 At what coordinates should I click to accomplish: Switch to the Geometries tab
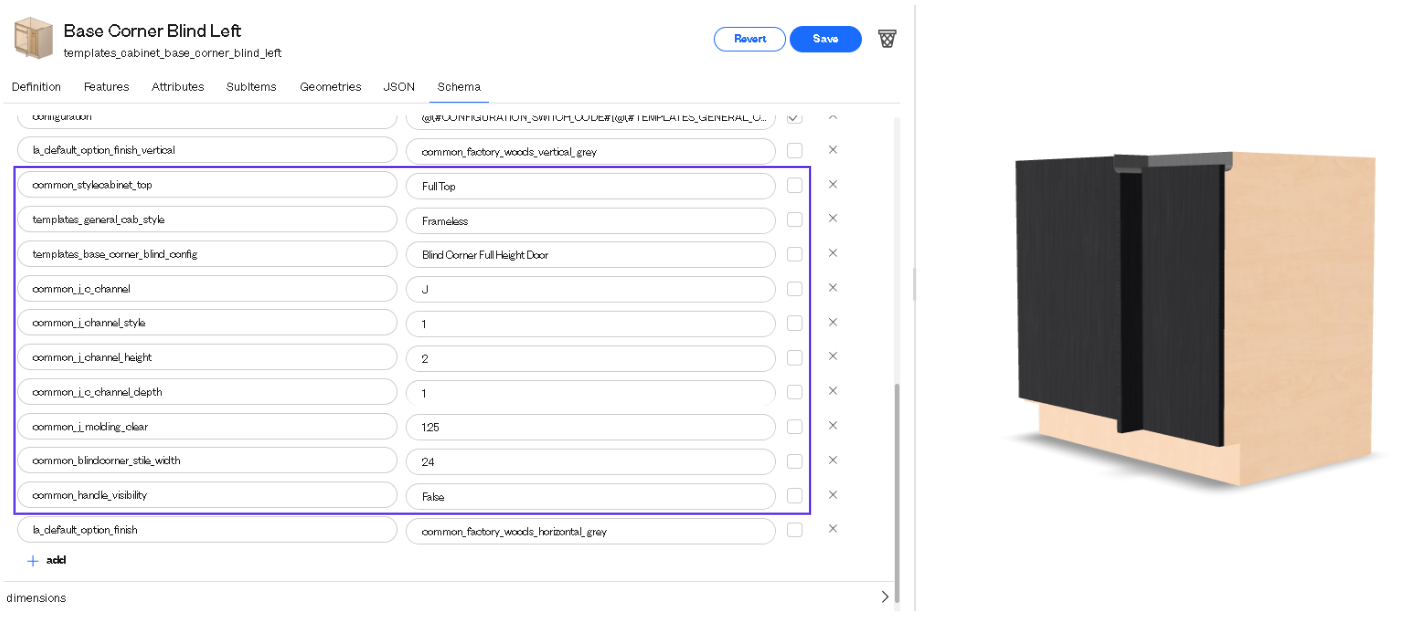pos(331,87)
